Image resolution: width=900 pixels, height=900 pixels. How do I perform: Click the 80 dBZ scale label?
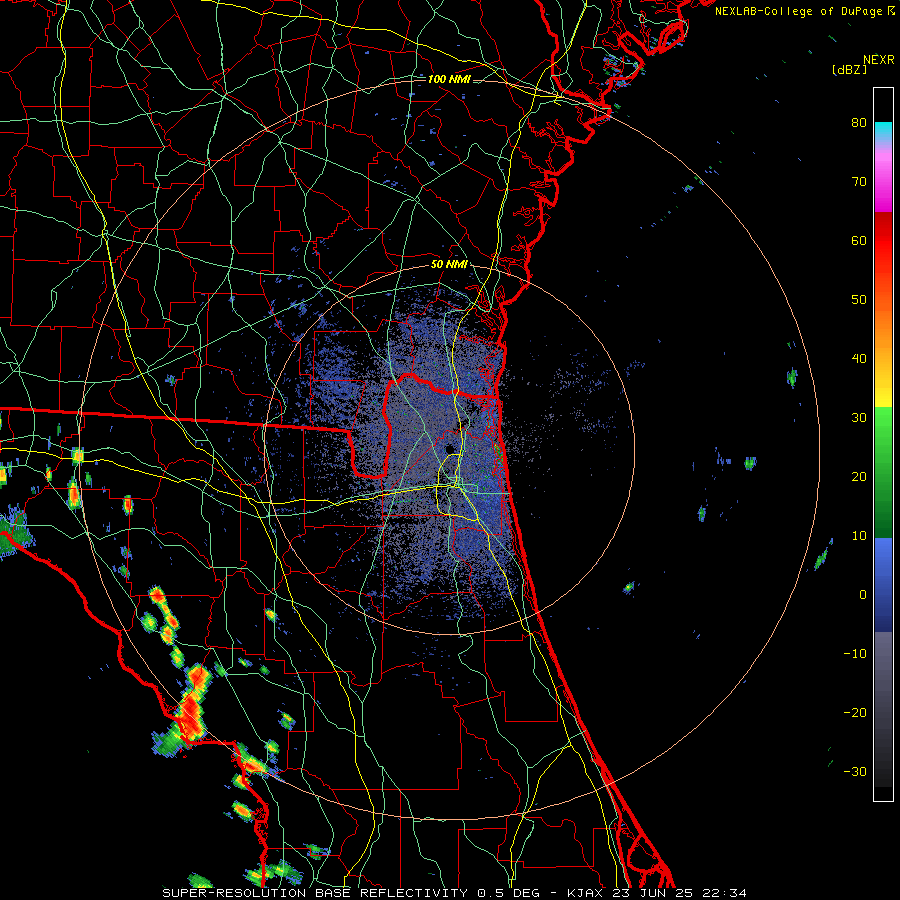859,122
